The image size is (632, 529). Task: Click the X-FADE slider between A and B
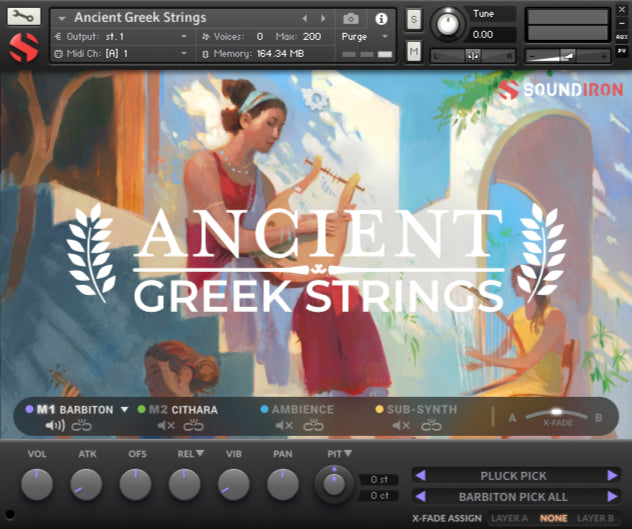(555, 412)
